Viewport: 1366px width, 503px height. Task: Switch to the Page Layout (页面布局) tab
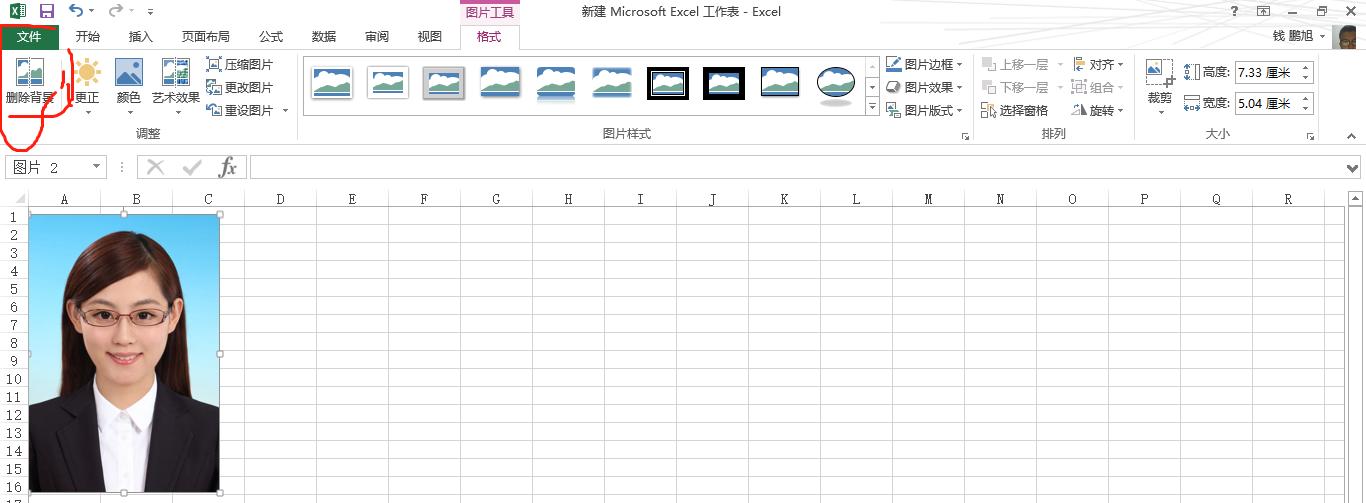point(206,37)
